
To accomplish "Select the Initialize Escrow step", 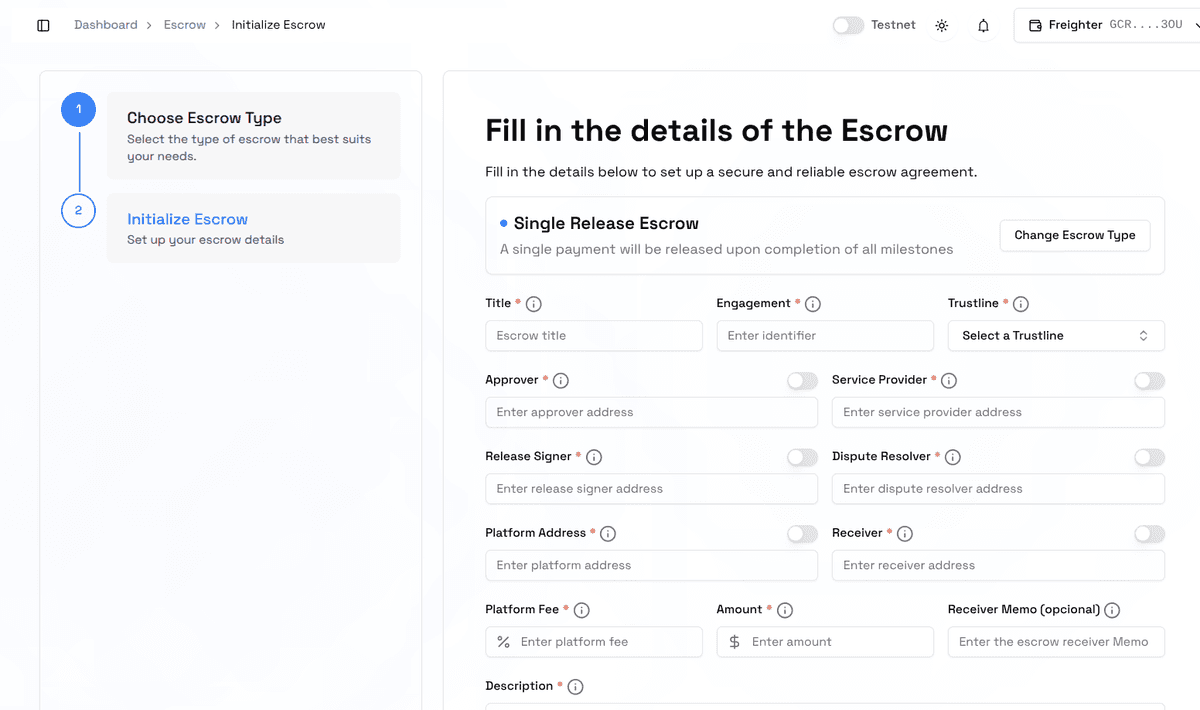I will pyautogui.click(x=187, y=218).
